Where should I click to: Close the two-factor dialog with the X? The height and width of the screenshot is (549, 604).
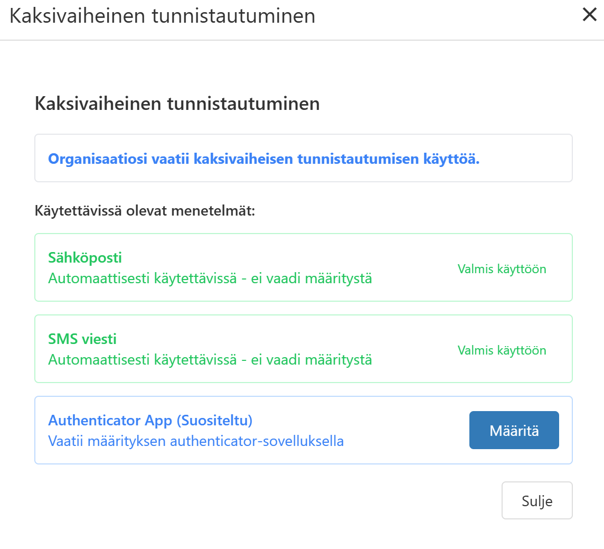click(590, 15)
